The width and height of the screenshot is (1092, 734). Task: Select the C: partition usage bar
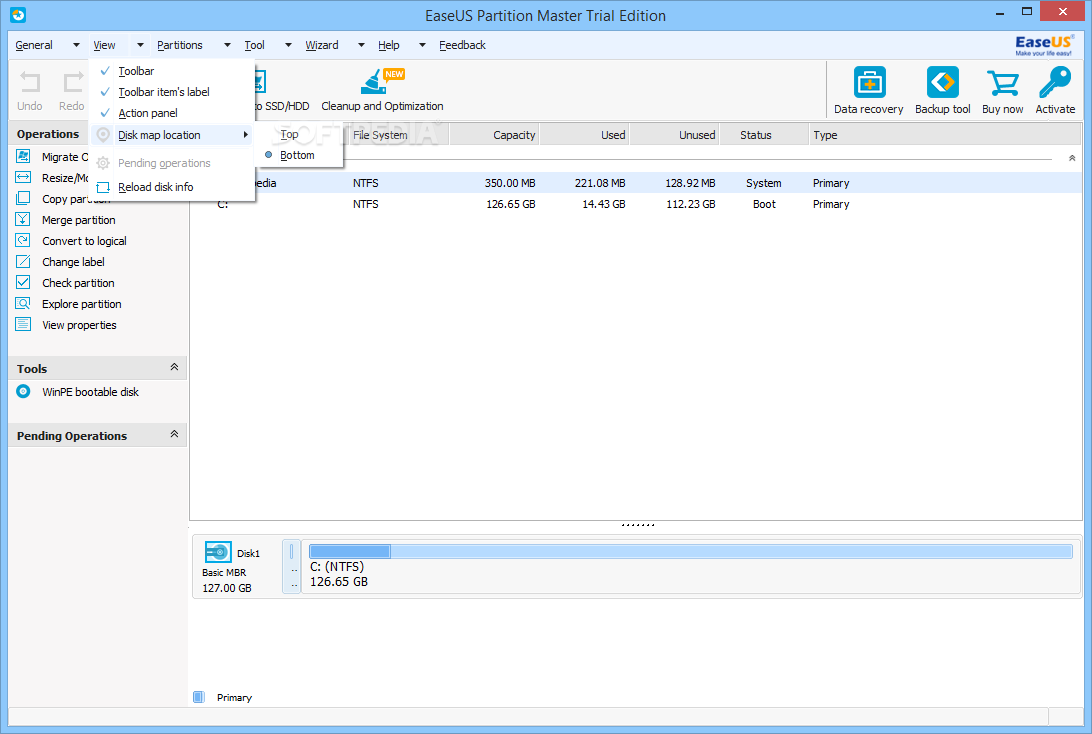691,552
